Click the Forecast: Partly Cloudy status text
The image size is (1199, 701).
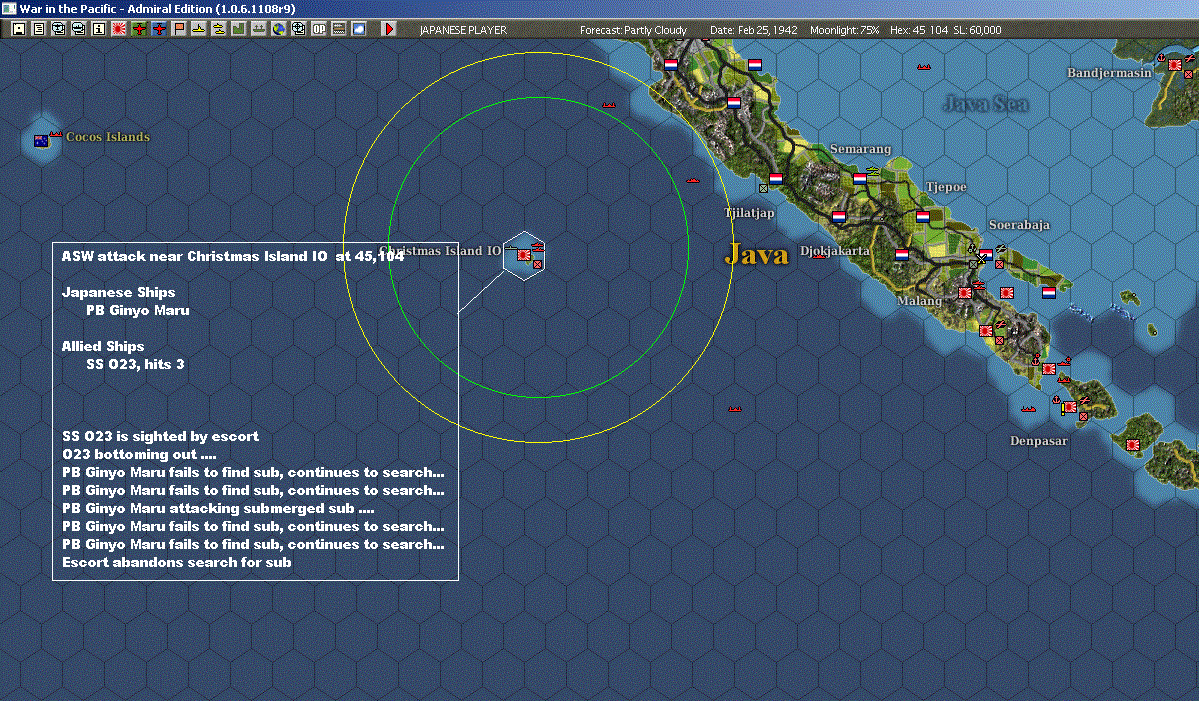pyautogui.click(x=633, y=30)
